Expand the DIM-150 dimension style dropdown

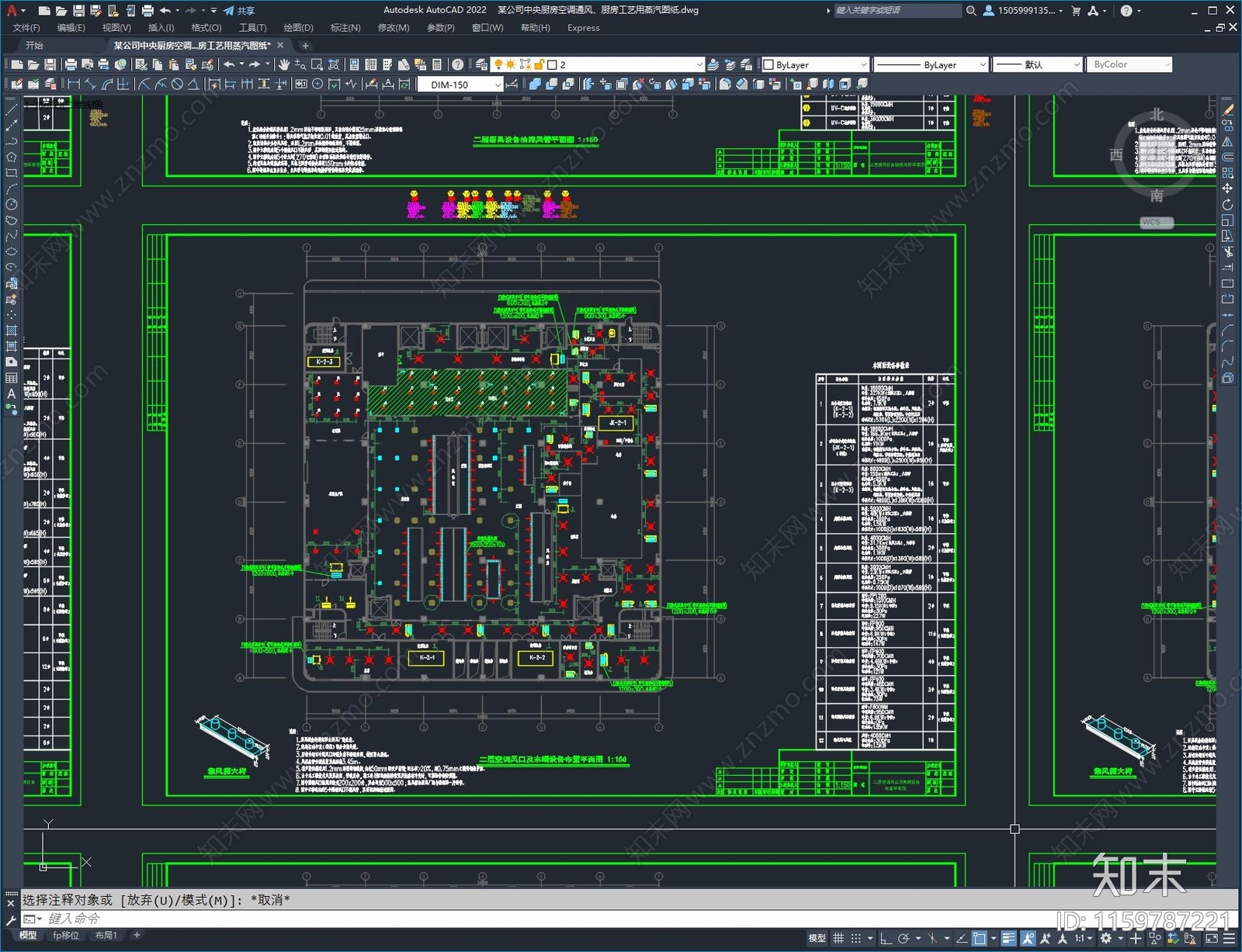coord(497,85)
